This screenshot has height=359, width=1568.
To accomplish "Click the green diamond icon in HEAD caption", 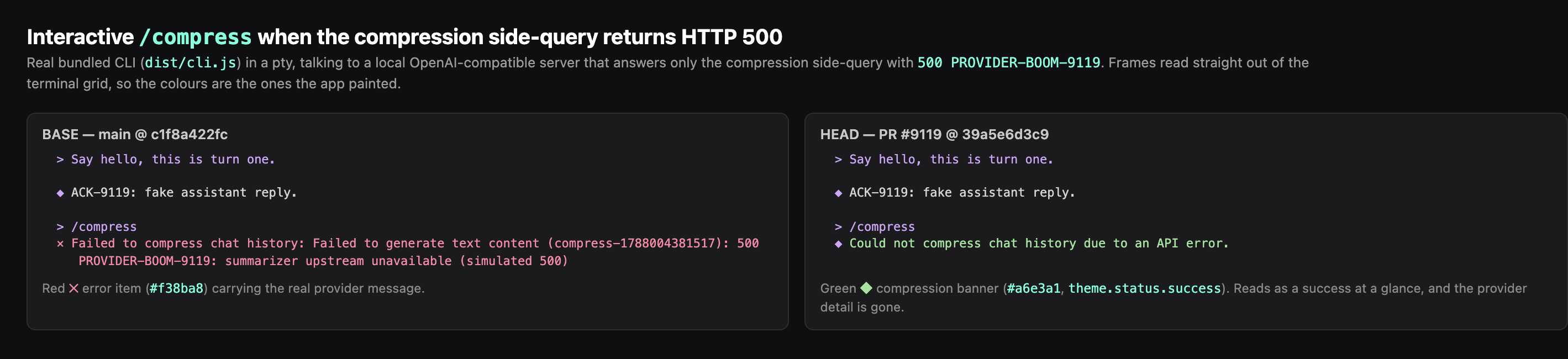I will [x=866, y=288].
